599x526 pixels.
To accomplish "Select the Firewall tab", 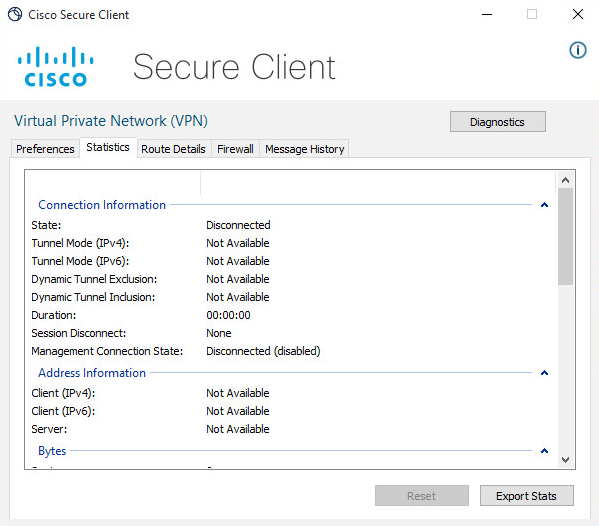I will point(235,149).
